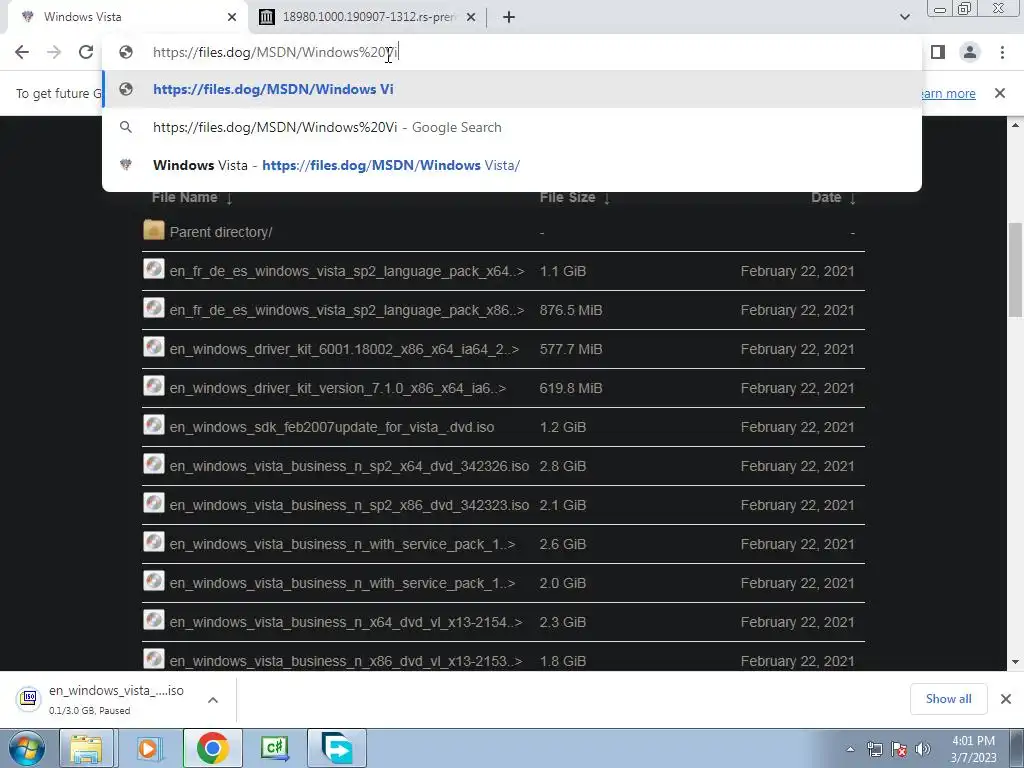This screenshot has height=768, width=1024.
Task: Open en_windows_sdk_feb2007update_for_vista_.dvd.iso
Action: coord(332,427)
